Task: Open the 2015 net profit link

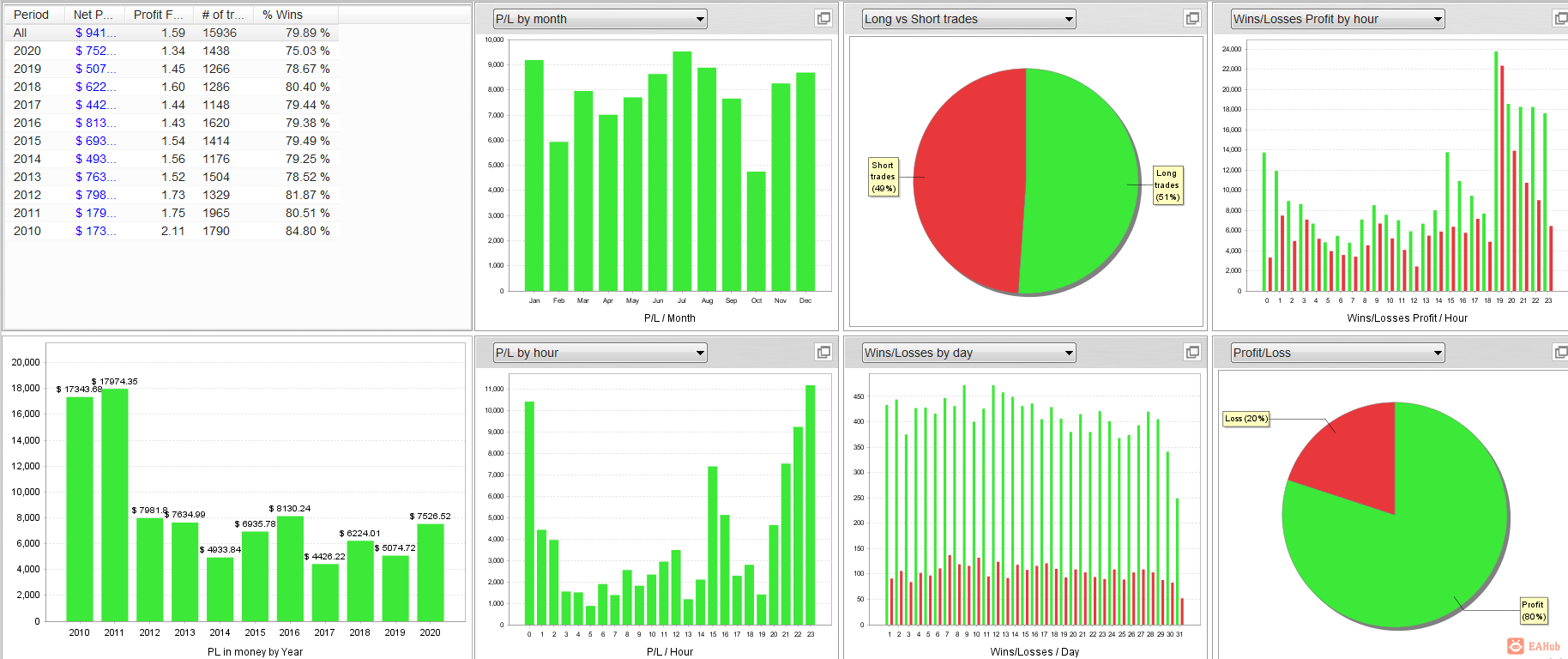Action: click(x=95, y=141)
